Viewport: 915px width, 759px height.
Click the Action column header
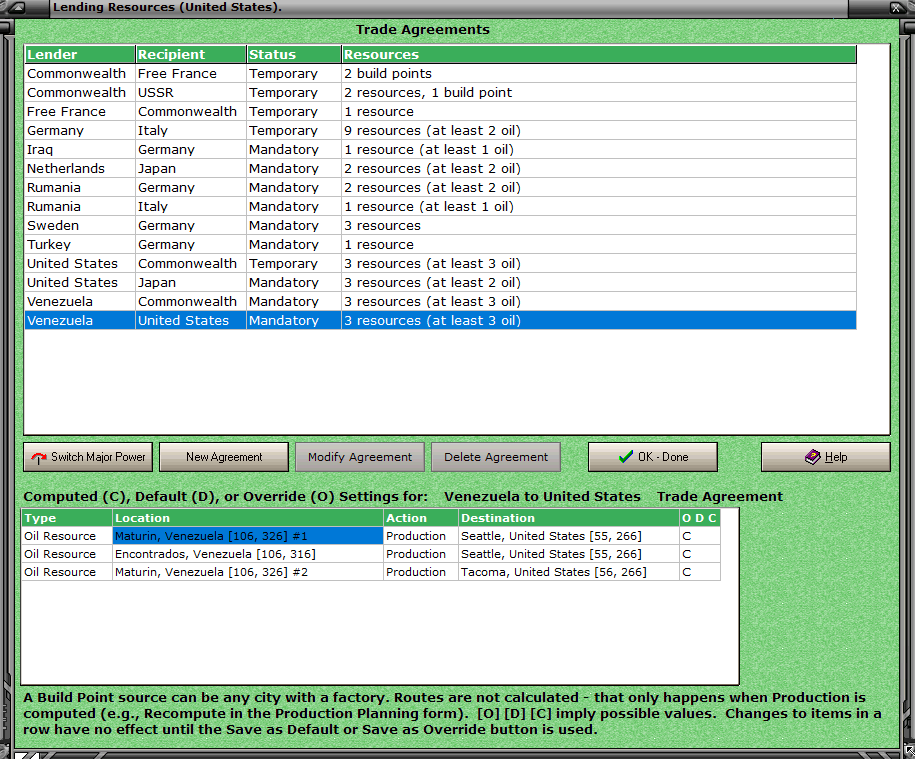point(421,518)
